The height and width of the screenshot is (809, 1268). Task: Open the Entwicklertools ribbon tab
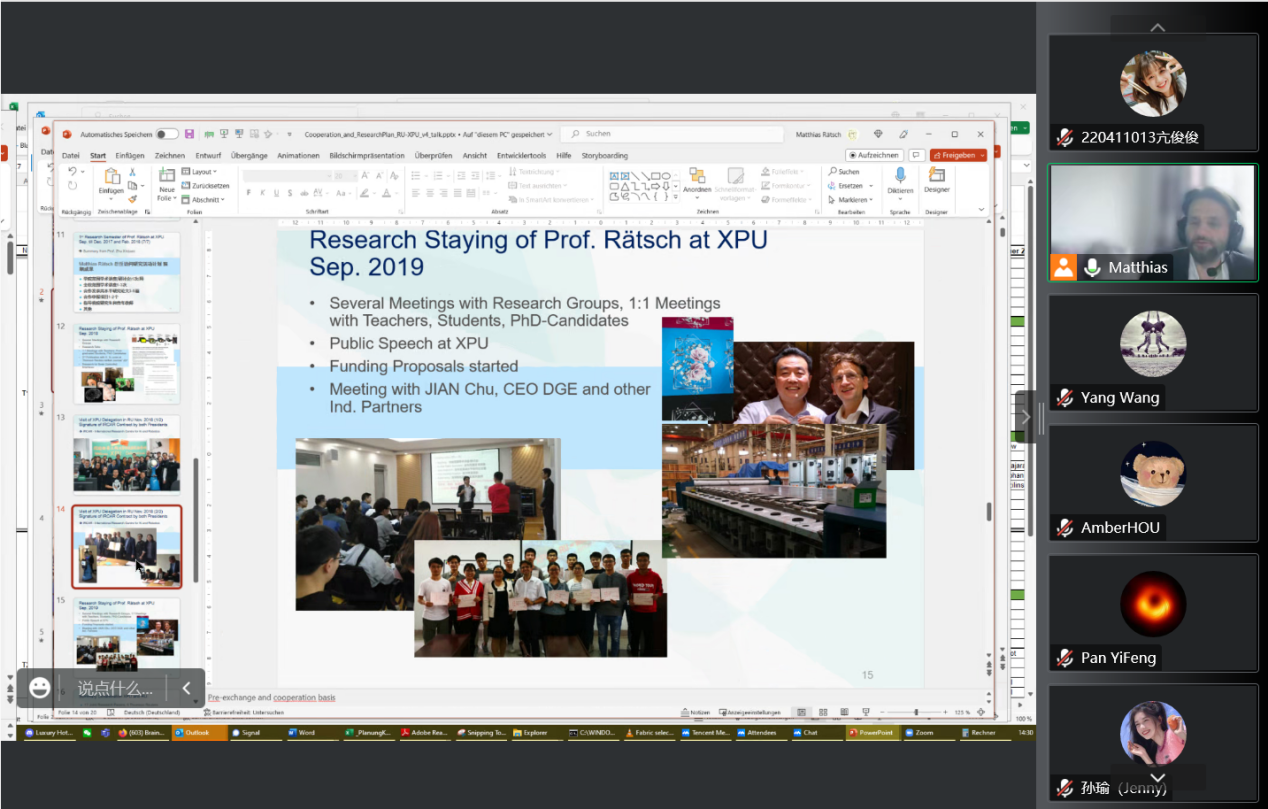(522, 156)
